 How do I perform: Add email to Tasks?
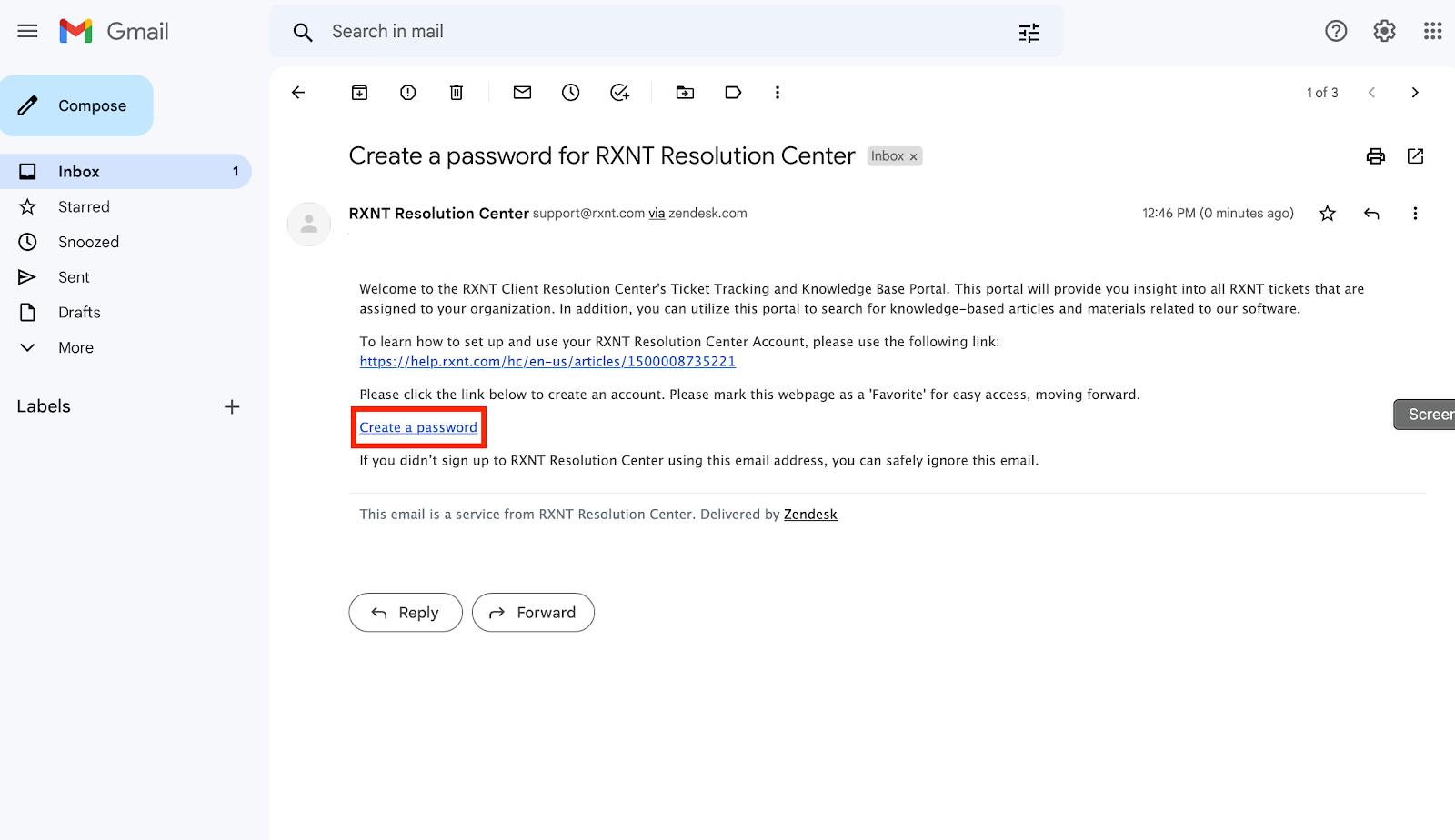(619, 92)
